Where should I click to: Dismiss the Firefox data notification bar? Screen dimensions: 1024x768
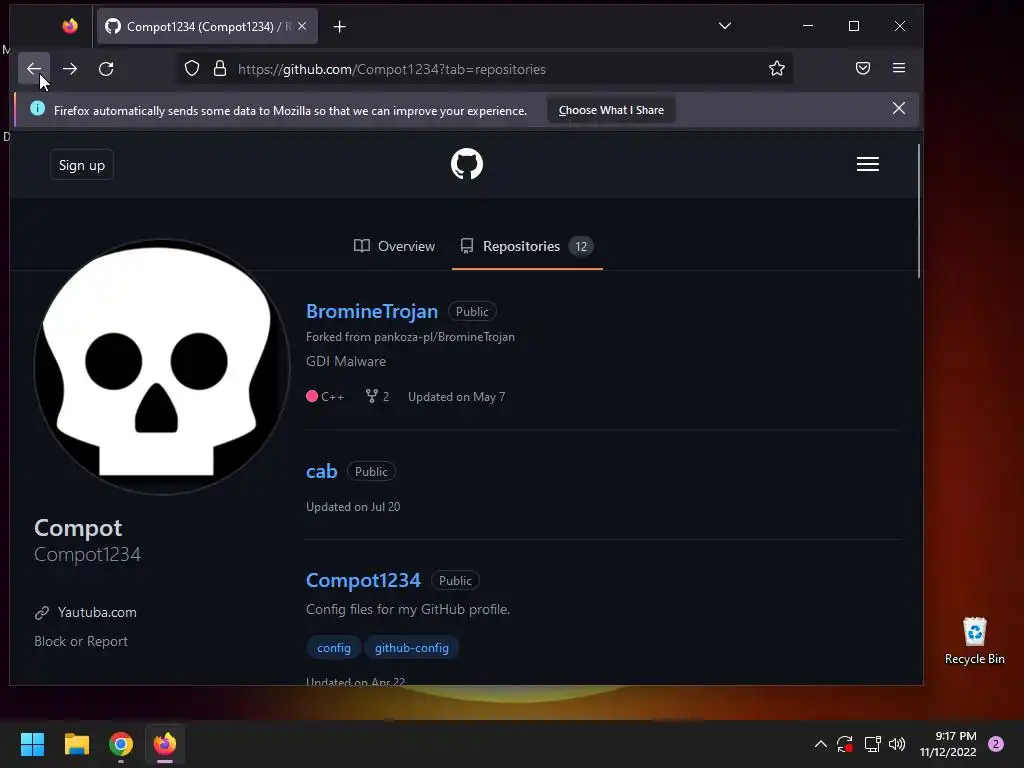click(899, 108)
